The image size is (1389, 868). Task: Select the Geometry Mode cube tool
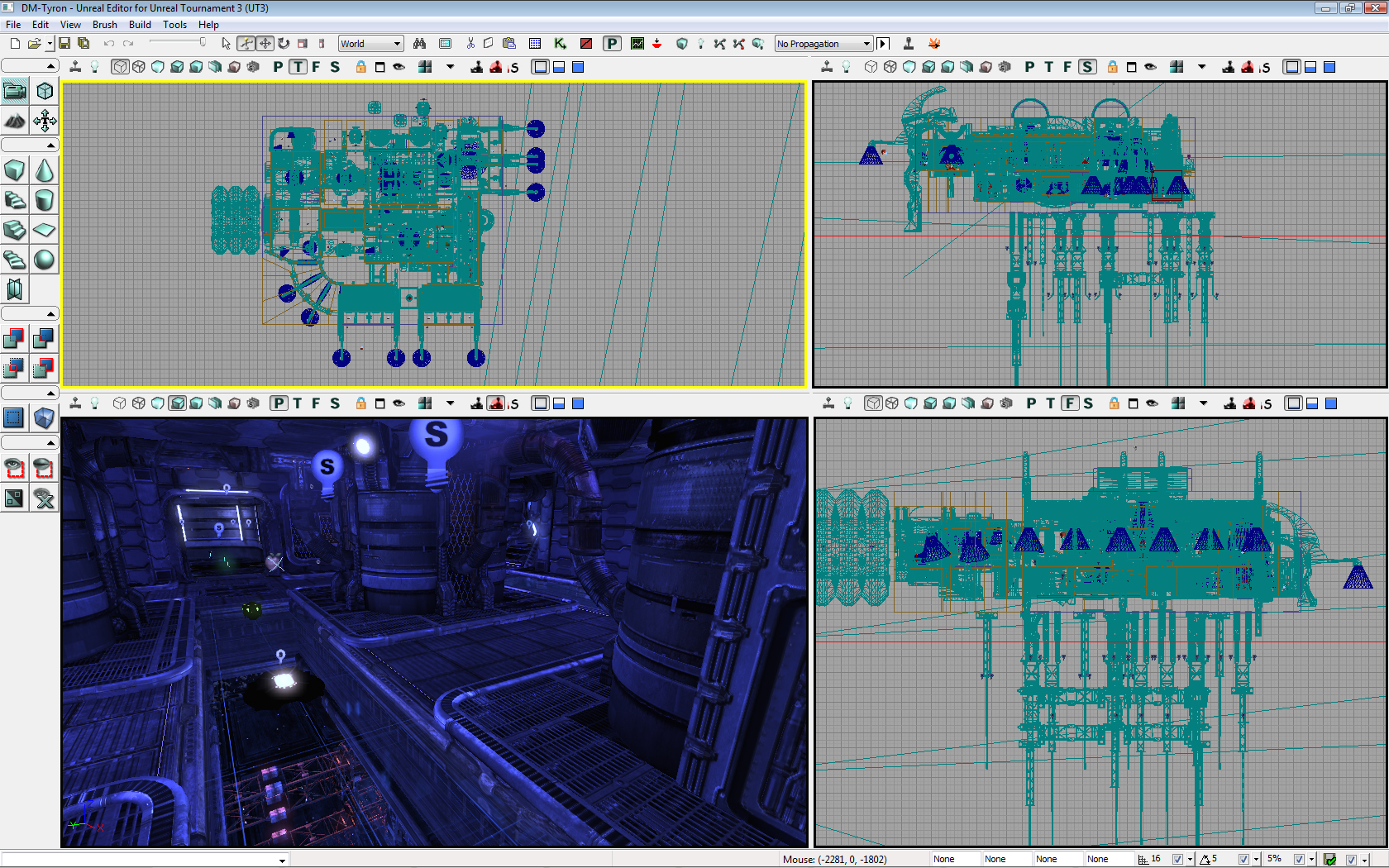click(x=45, y=91)
